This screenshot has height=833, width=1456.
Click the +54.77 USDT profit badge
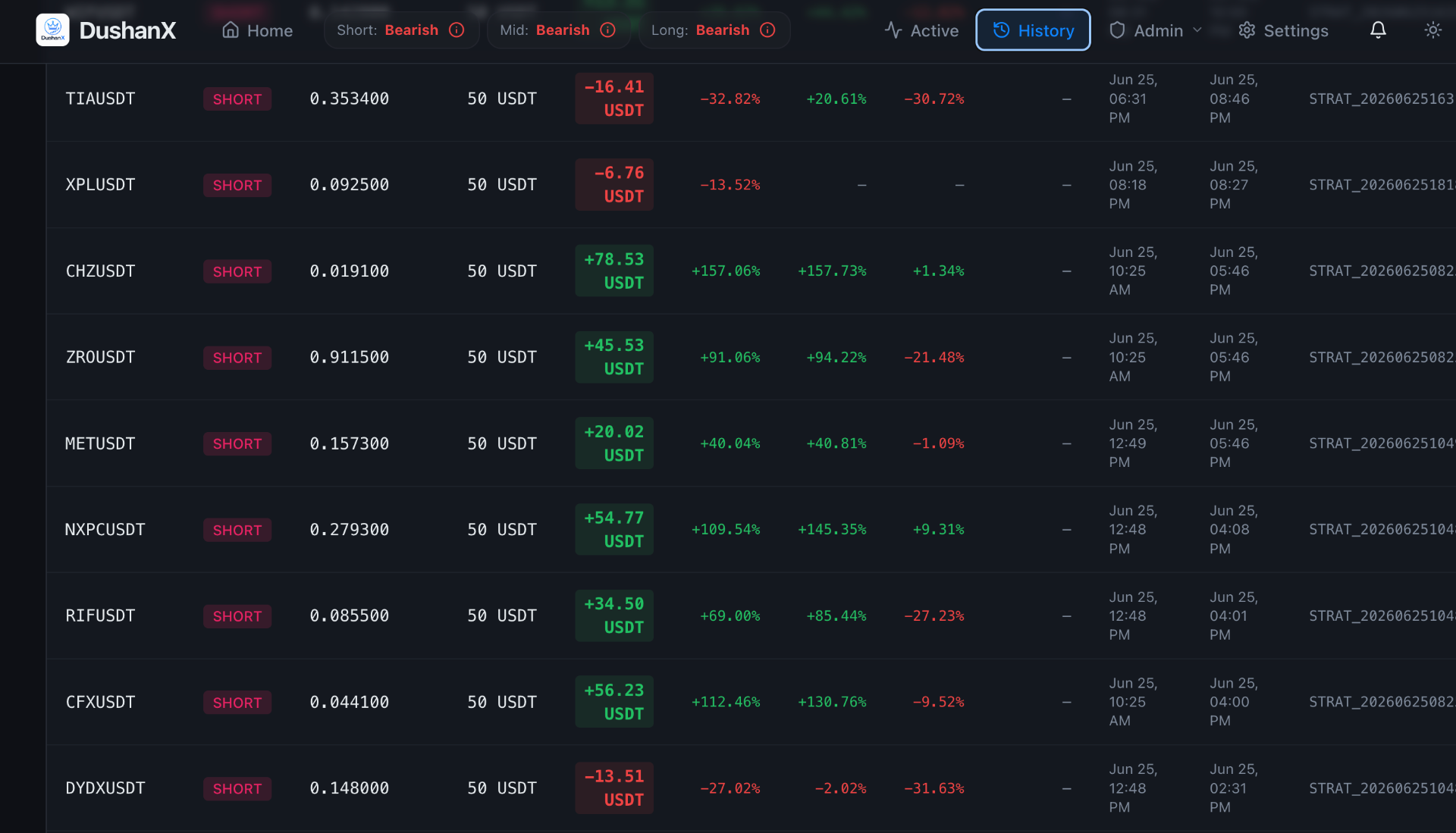[614, 530]
